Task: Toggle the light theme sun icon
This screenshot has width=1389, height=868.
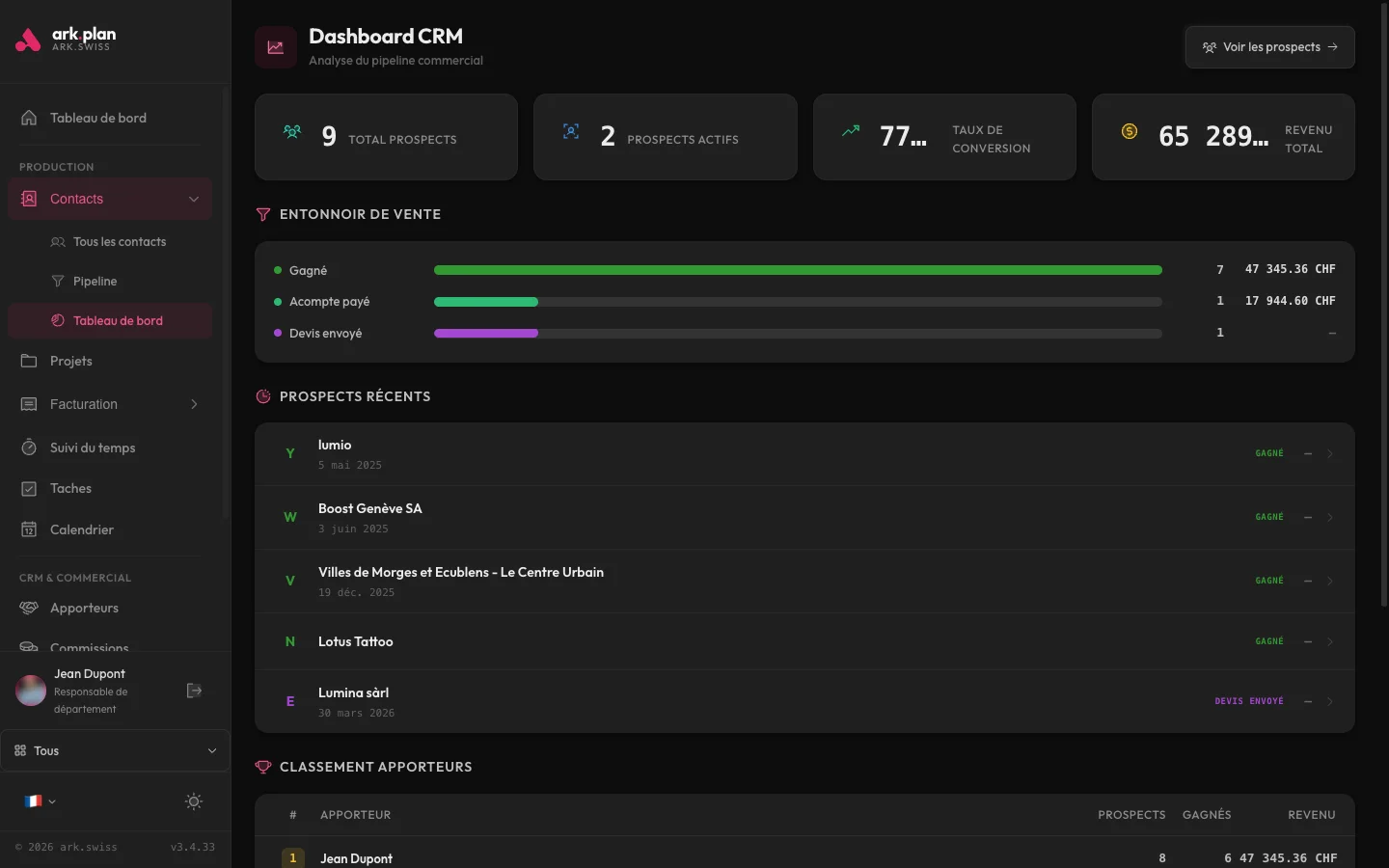Action: [x=193, y=801]
